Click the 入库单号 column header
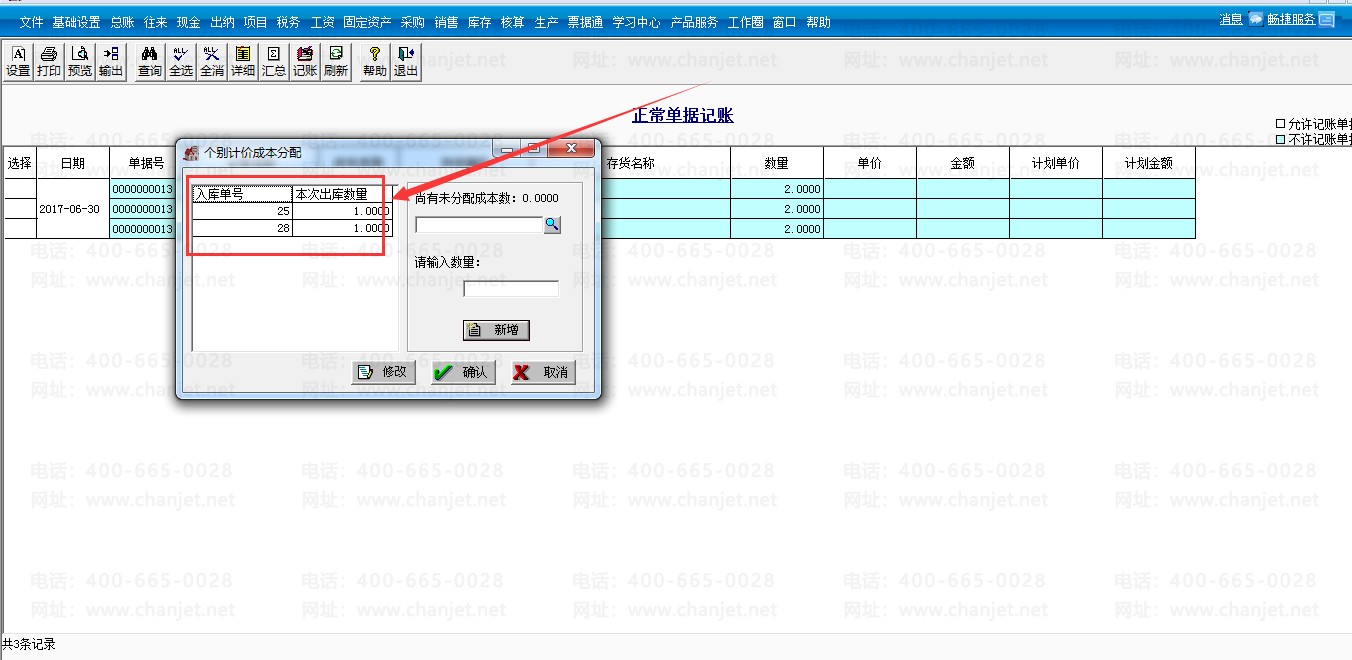This screenshot has height=660, width=1352. coord(243,194)
